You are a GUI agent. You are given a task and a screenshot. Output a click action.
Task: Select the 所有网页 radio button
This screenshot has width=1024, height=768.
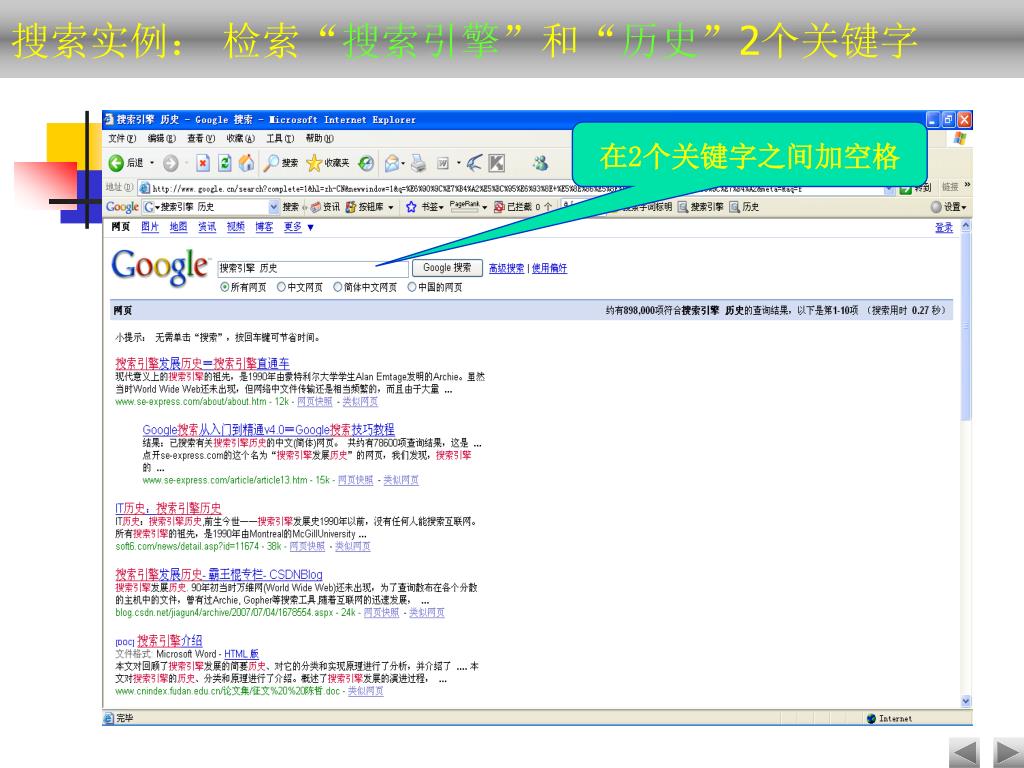(x=225, y=287)
